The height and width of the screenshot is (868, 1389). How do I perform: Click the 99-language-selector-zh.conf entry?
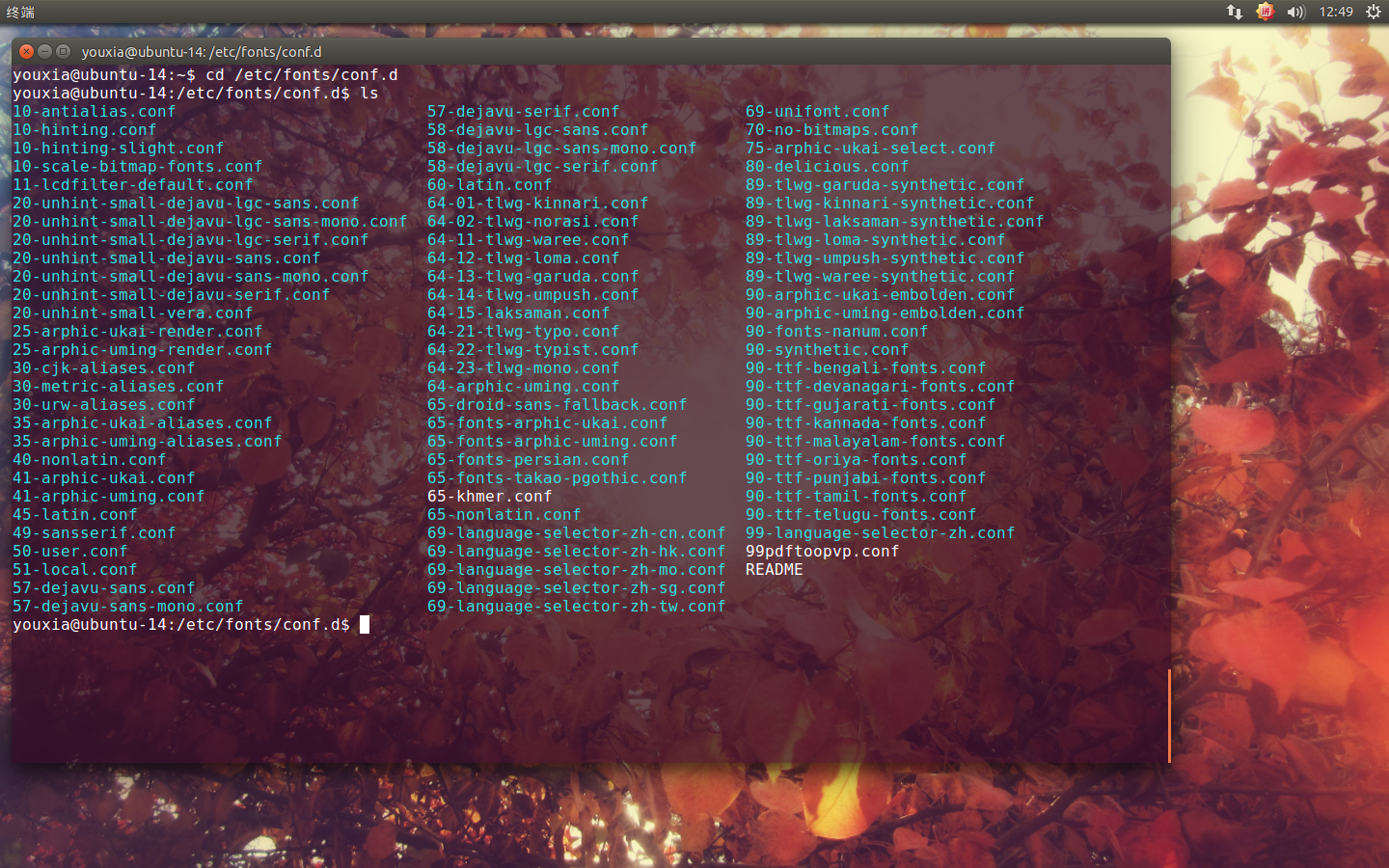(881, 533)
